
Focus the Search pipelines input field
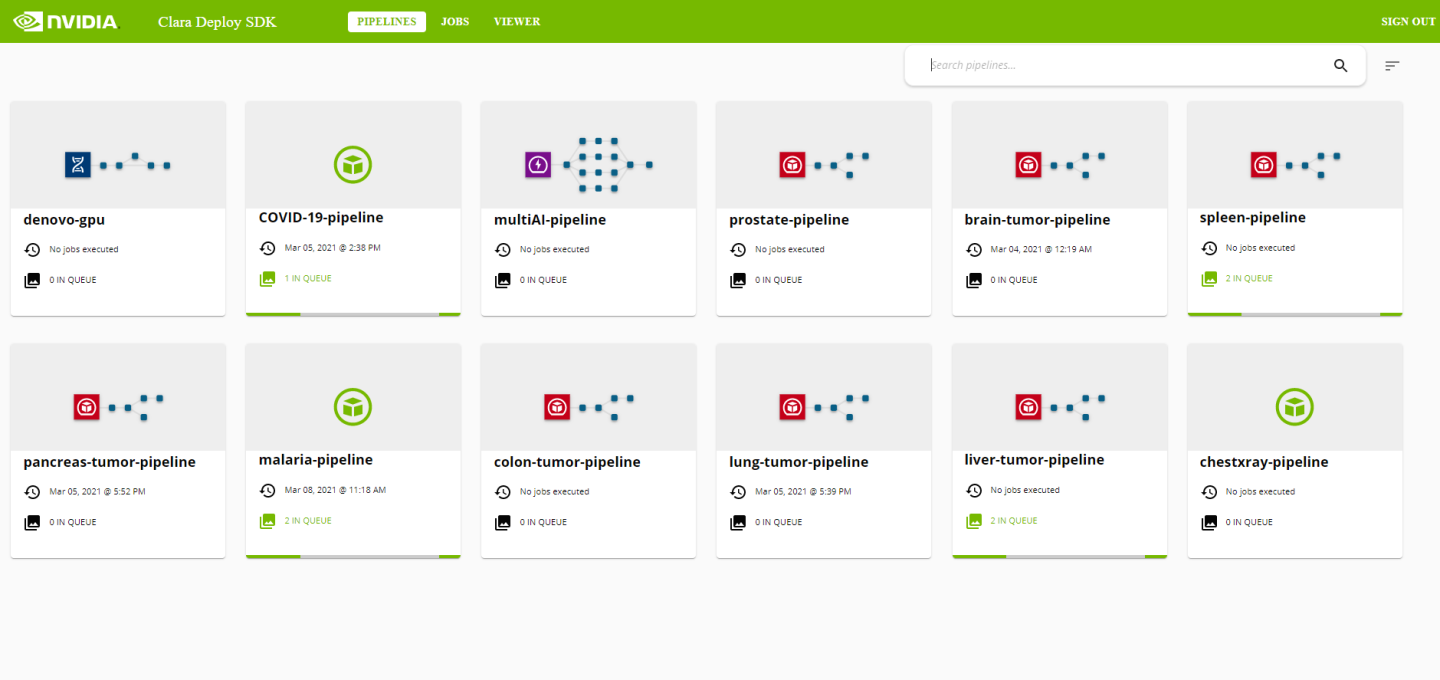pos(1125,66)
